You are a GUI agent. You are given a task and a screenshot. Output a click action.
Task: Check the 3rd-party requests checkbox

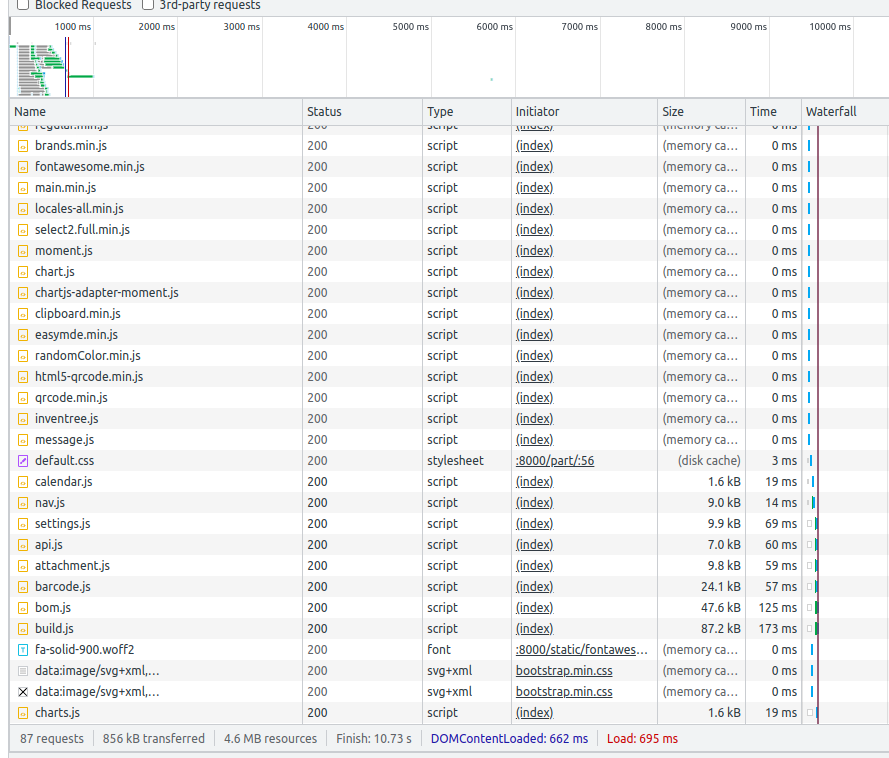147,5
